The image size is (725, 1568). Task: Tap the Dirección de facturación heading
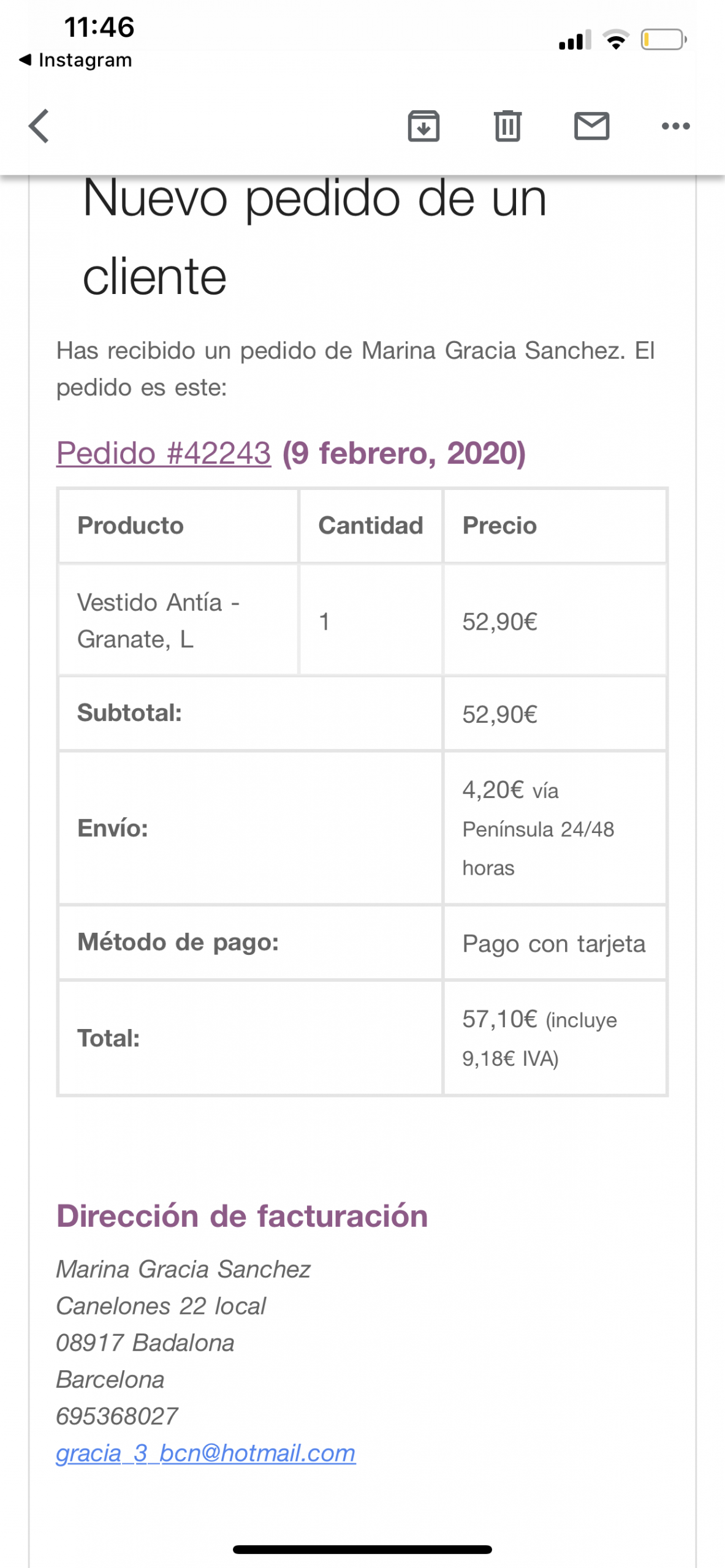(x=242, y=1216)
